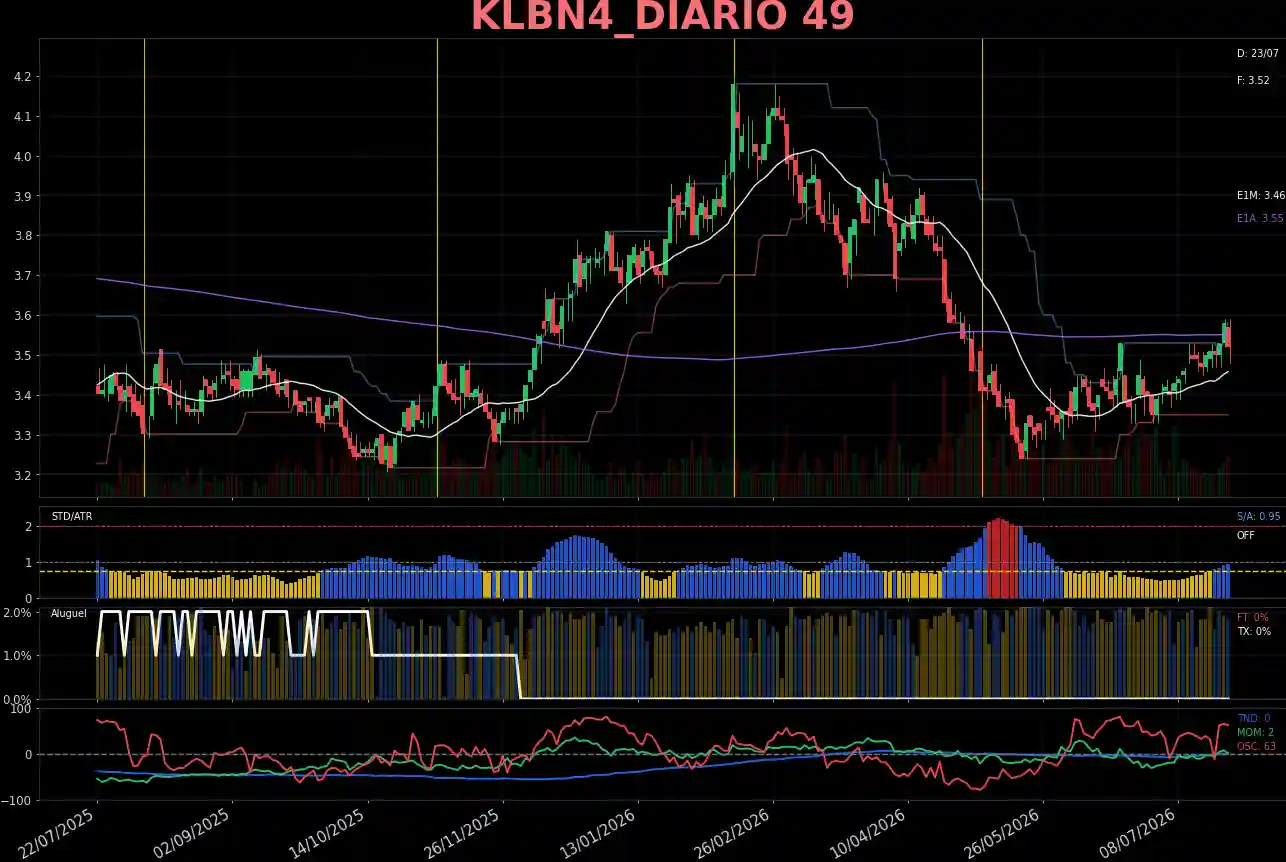Select the 3.3 price axis tick
Screen dimensions: 1286x862
click(22, 436)
